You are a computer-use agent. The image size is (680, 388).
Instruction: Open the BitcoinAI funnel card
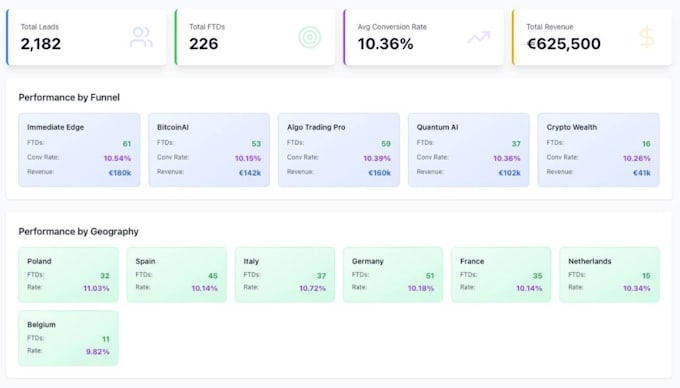pyautogui.click(x=209, y=150)
